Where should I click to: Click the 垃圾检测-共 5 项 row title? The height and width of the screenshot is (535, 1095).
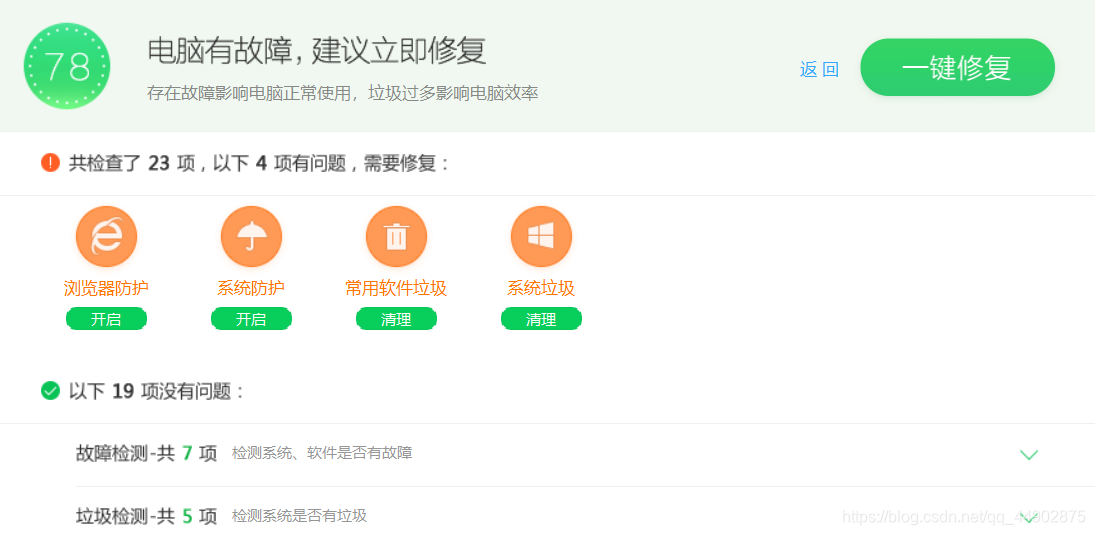click(147, 516)
